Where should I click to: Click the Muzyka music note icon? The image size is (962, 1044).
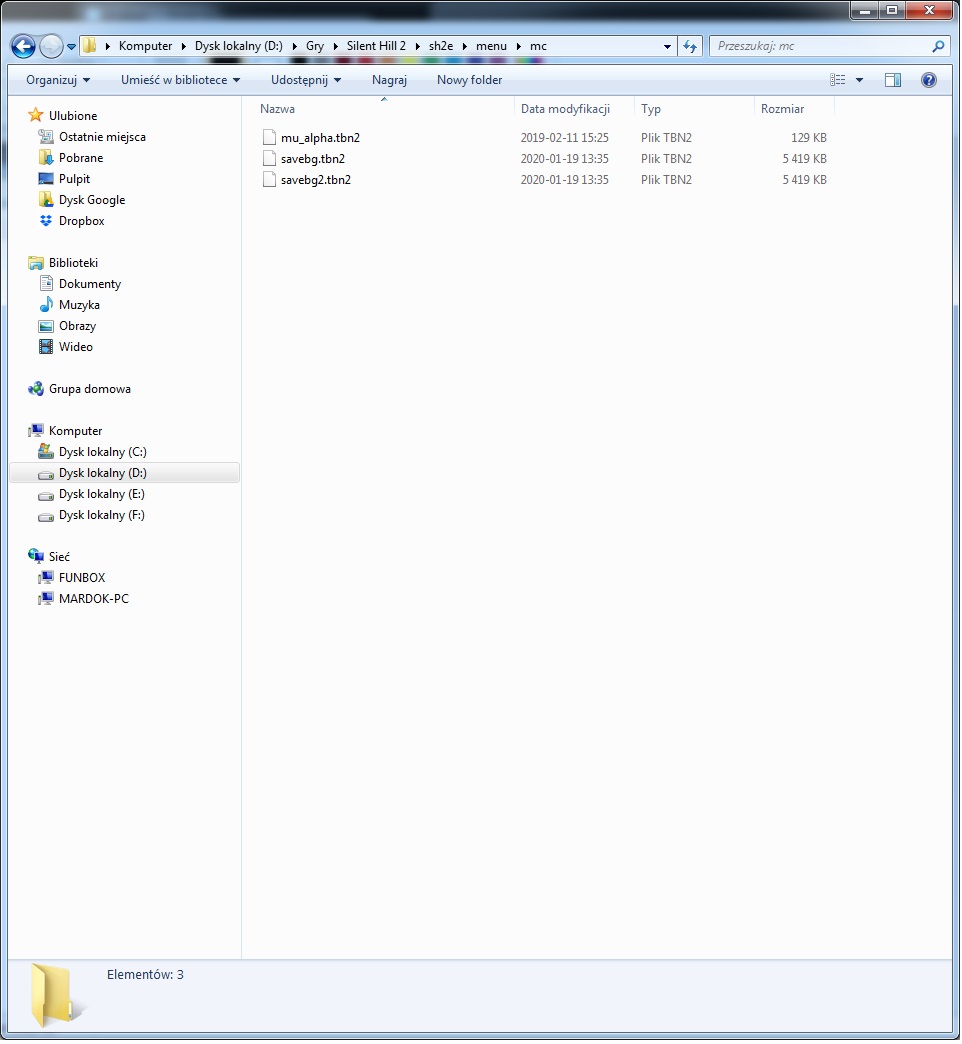pos(45,305)
